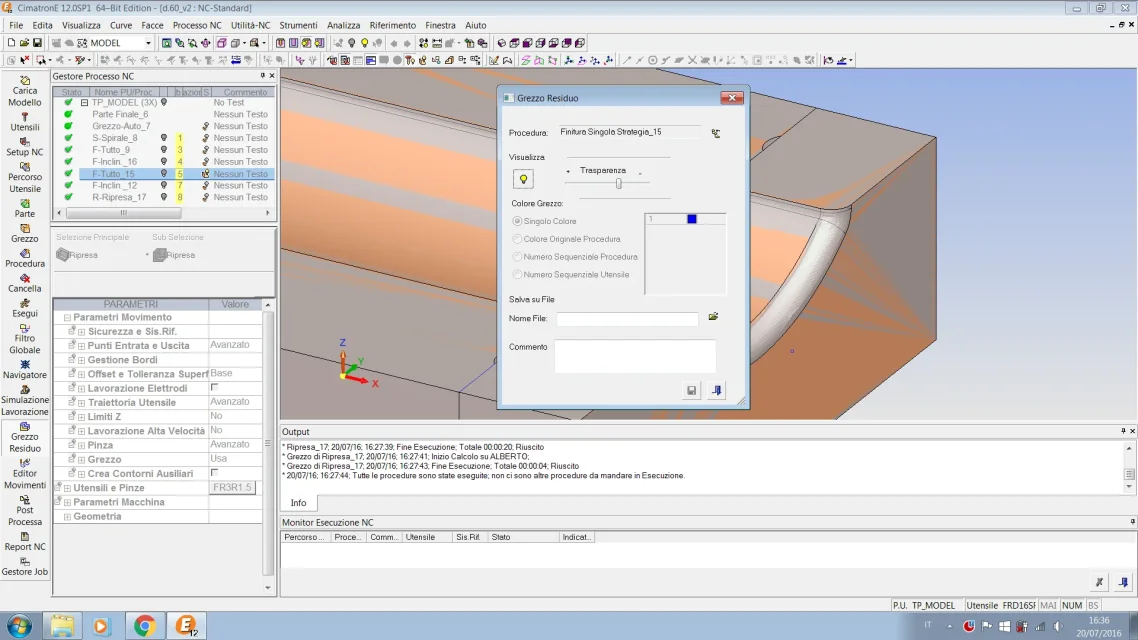
Task: Open the MODEL dropdown in the toolbar
Action: click(149, 43)
